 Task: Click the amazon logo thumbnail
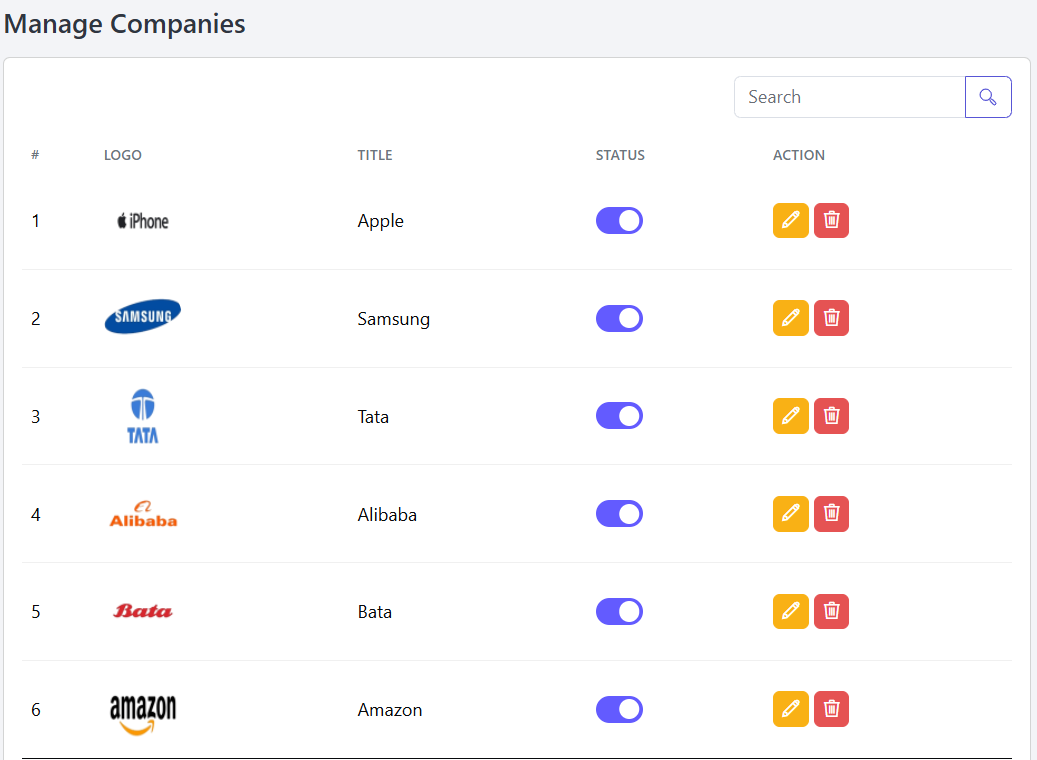coord(143,714)
